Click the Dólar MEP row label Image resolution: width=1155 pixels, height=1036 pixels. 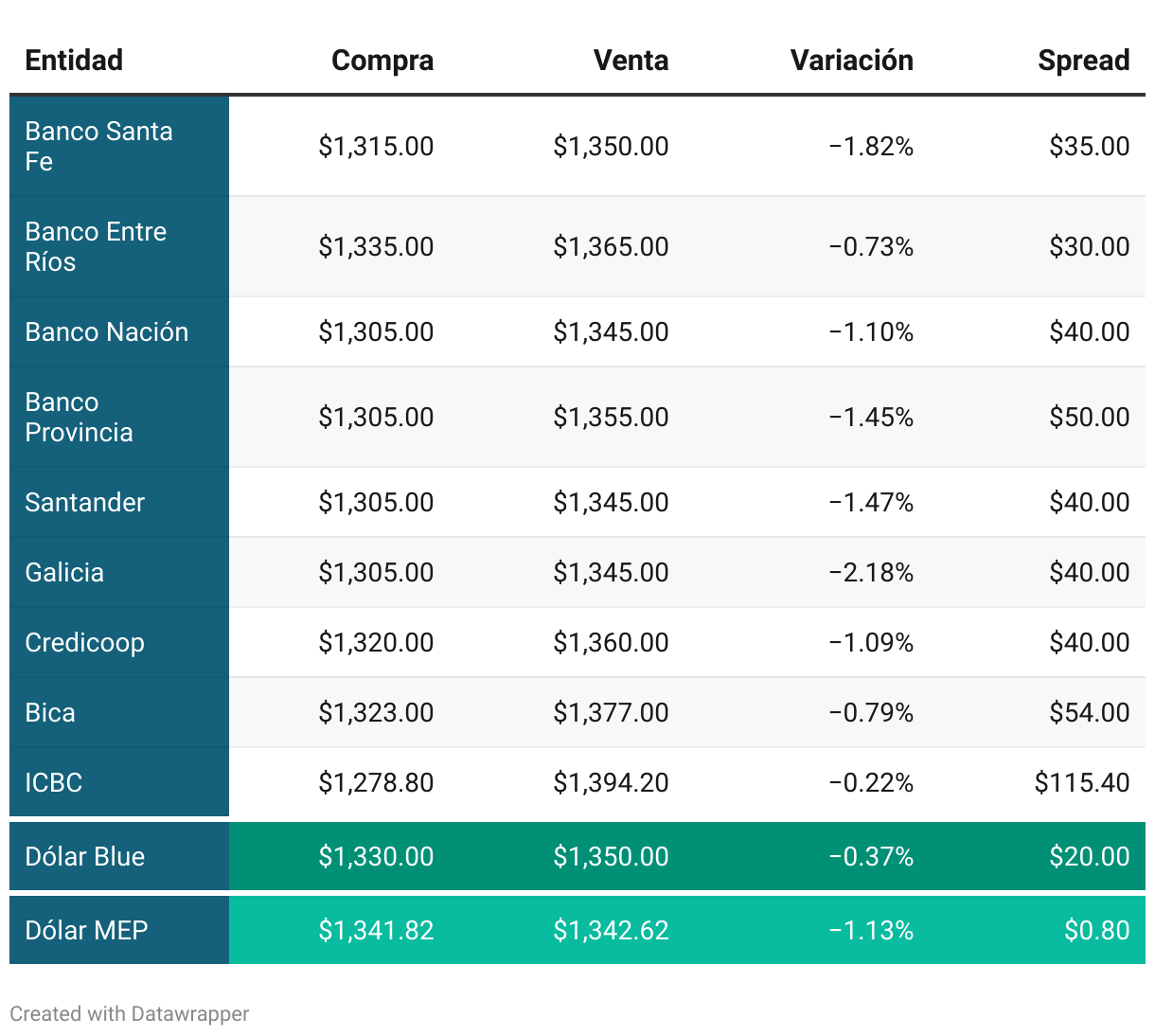coord(86,931)
